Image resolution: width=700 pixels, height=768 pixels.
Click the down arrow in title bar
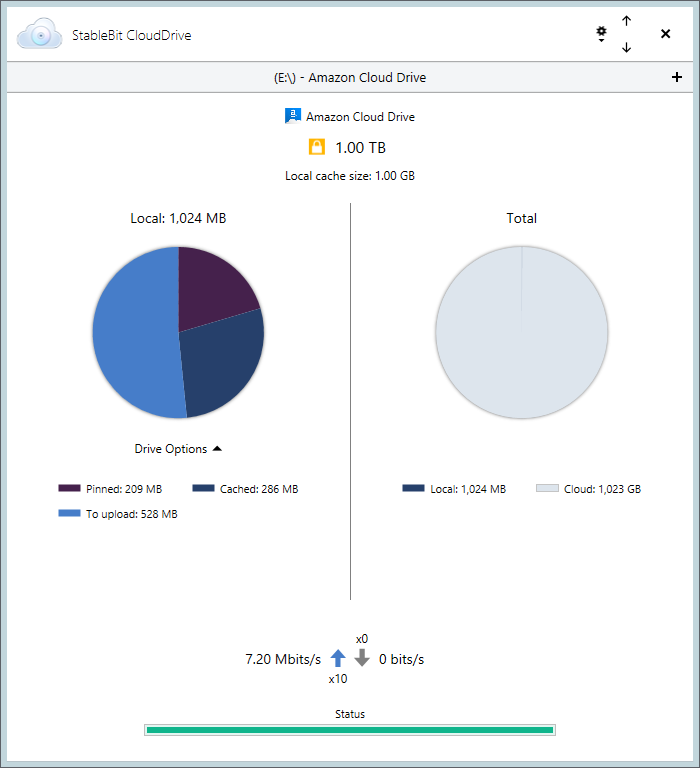(627, 47)
